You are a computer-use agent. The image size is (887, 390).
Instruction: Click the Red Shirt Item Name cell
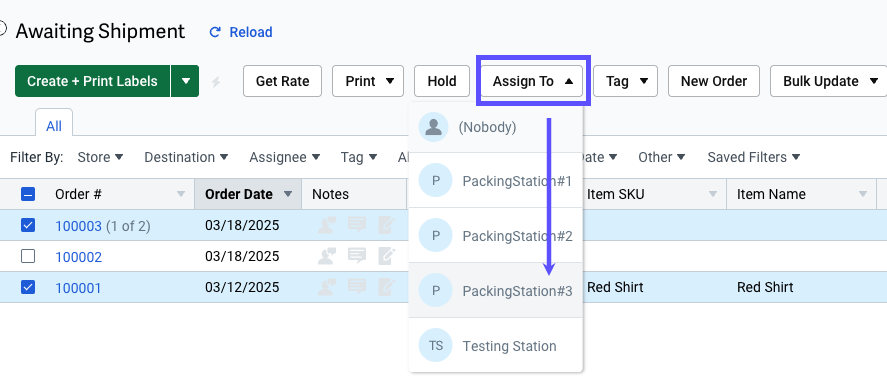(765, 287)
